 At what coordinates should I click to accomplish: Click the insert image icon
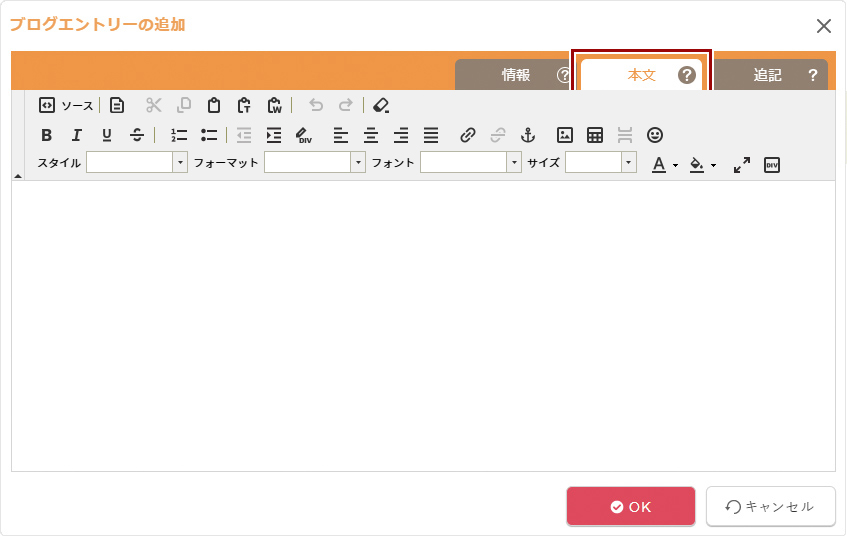point(565,135)
